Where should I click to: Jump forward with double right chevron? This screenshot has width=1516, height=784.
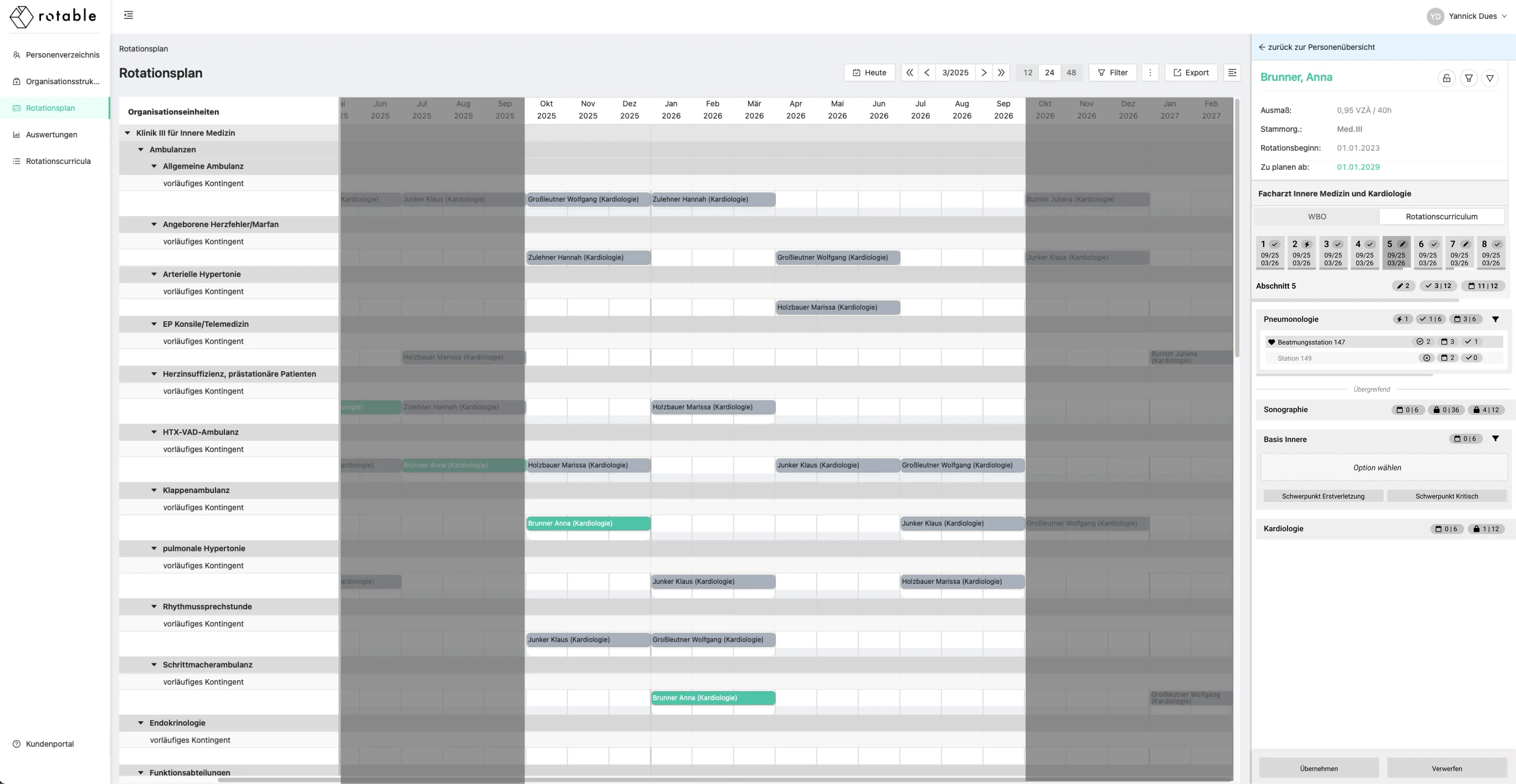1001,72
